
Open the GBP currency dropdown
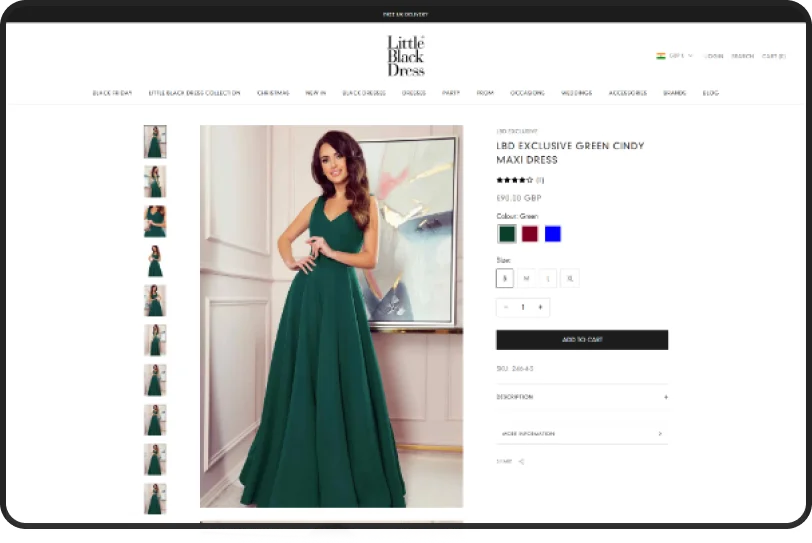tap(681, 56)
